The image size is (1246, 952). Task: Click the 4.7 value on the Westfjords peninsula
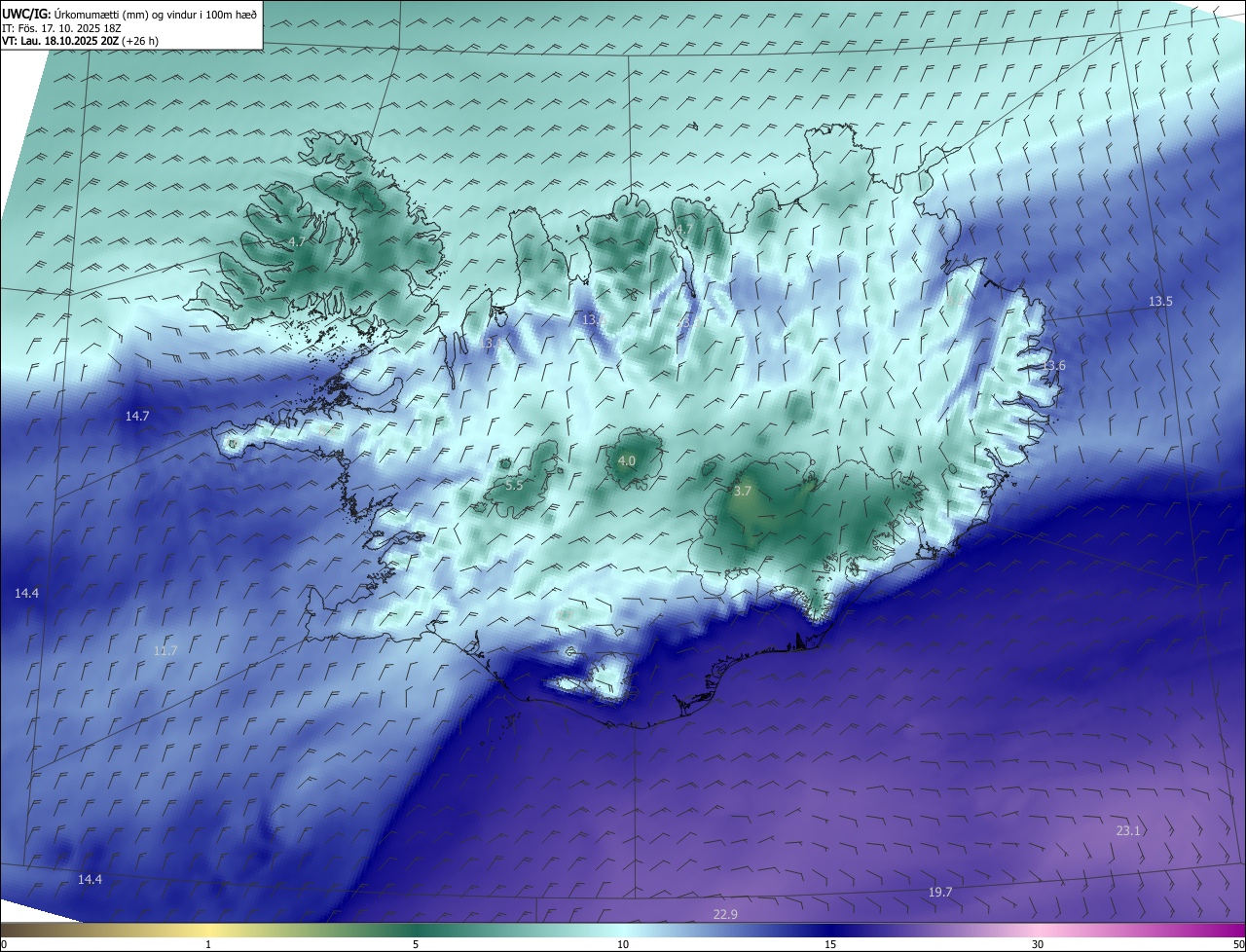(x=297, y=241)
